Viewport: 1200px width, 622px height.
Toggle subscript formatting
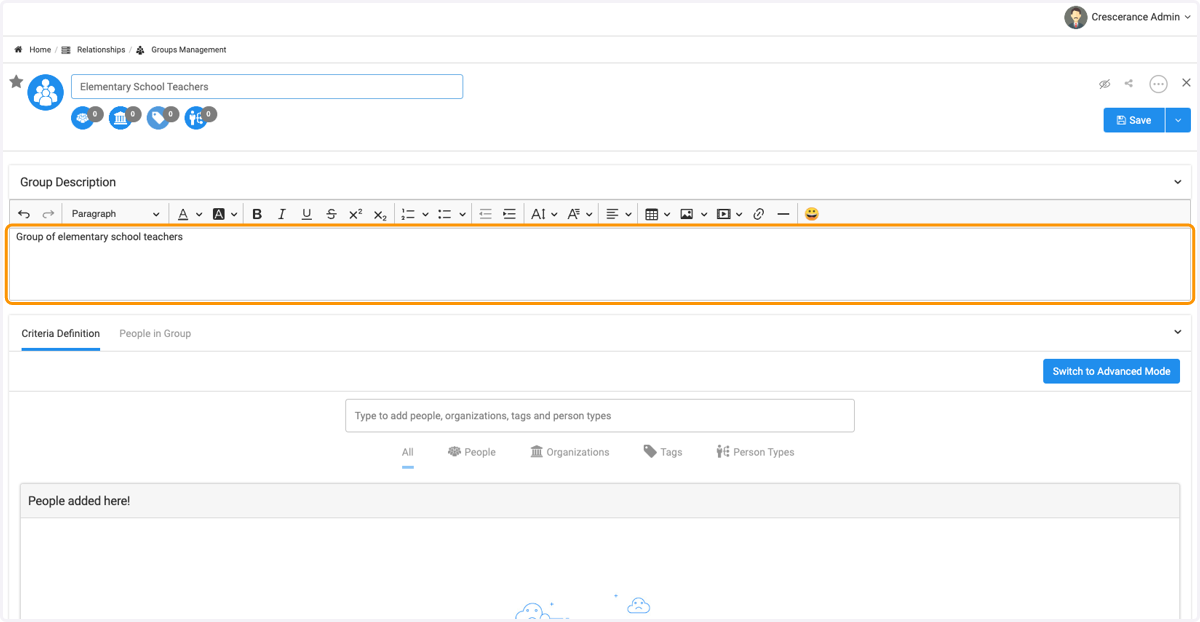[380, 214]
